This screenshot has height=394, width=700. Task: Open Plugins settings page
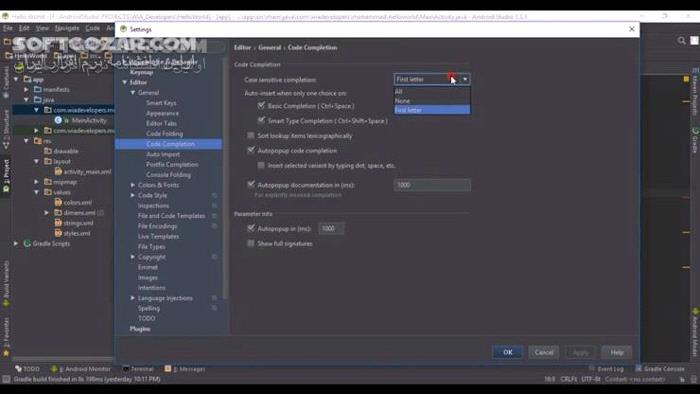(x=140, y=329)
